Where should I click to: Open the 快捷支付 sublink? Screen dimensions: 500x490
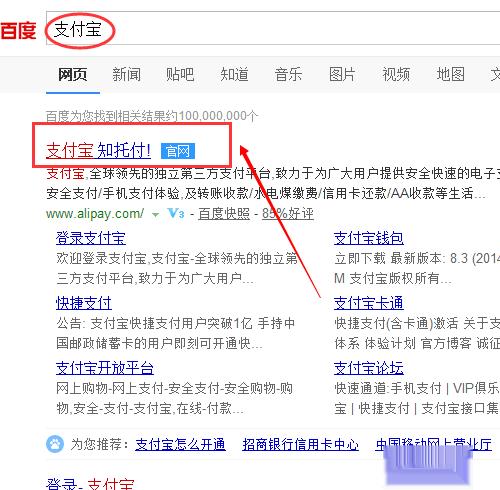point(84,303)
